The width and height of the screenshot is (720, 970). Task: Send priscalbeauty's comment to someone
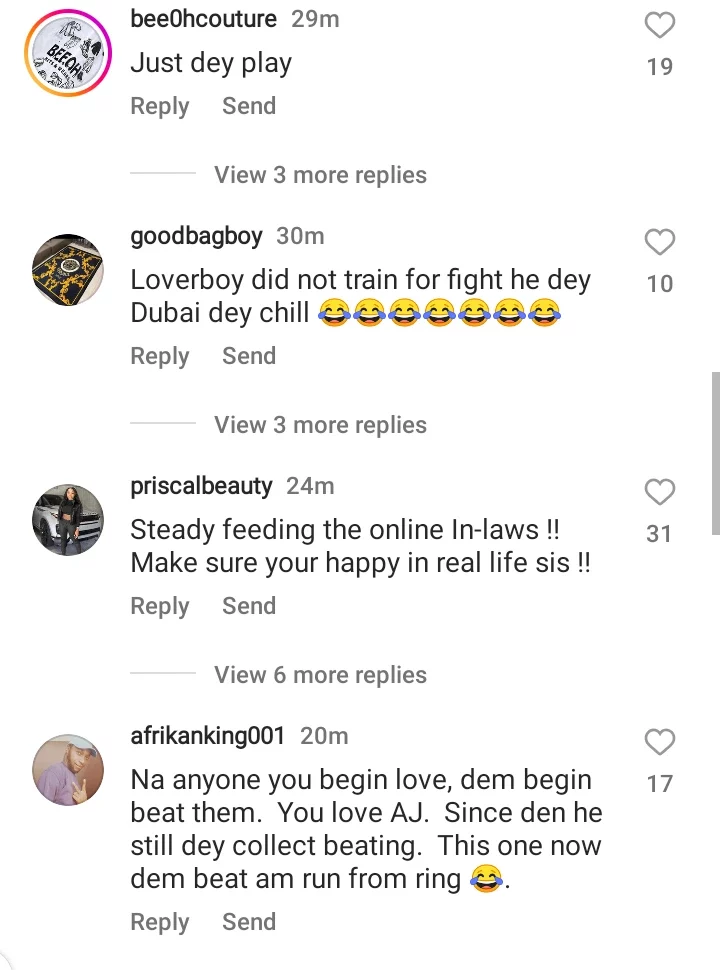(x=249, y=606)
